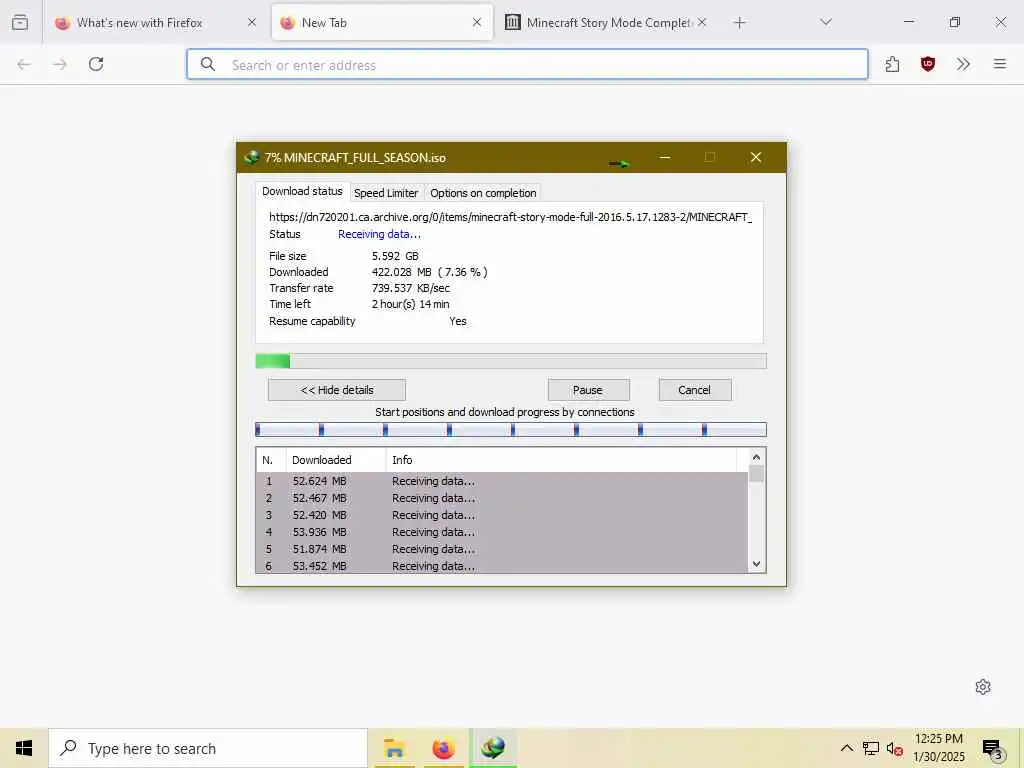Click the Hide details button

(x=337, y=390)
